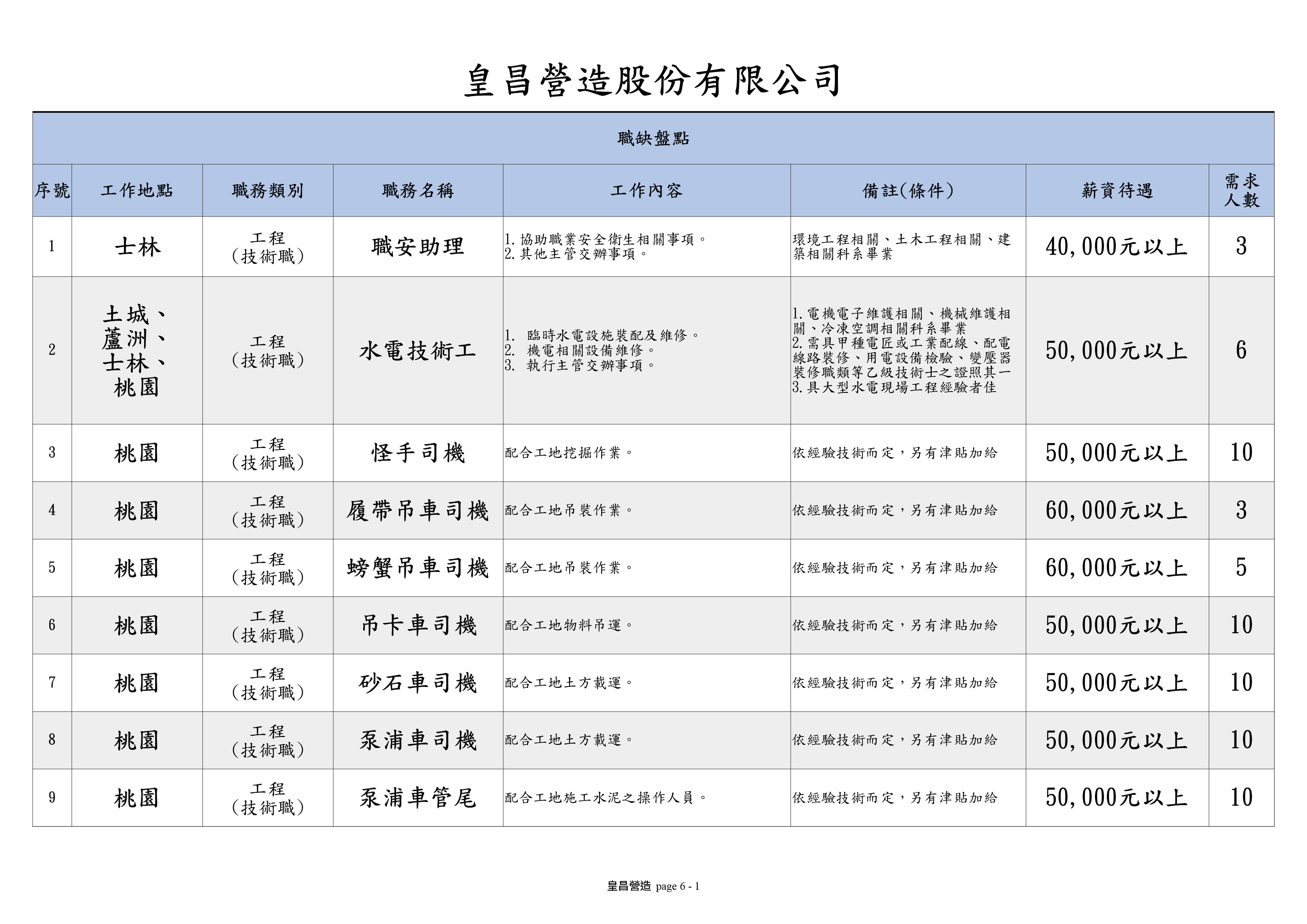The height and width of the screenshot is (924, 1307).
Task: Click the 薪資待遇 column header
Action: 1117,191
